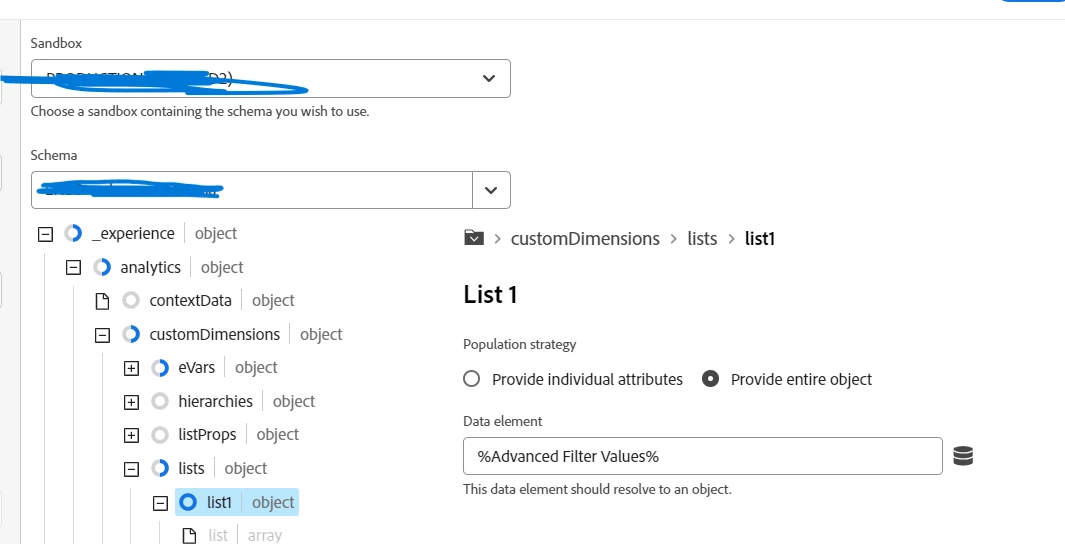1065x544 pixels.
Task: Expand the hierarchies node
Action: (x=131, y=402)
